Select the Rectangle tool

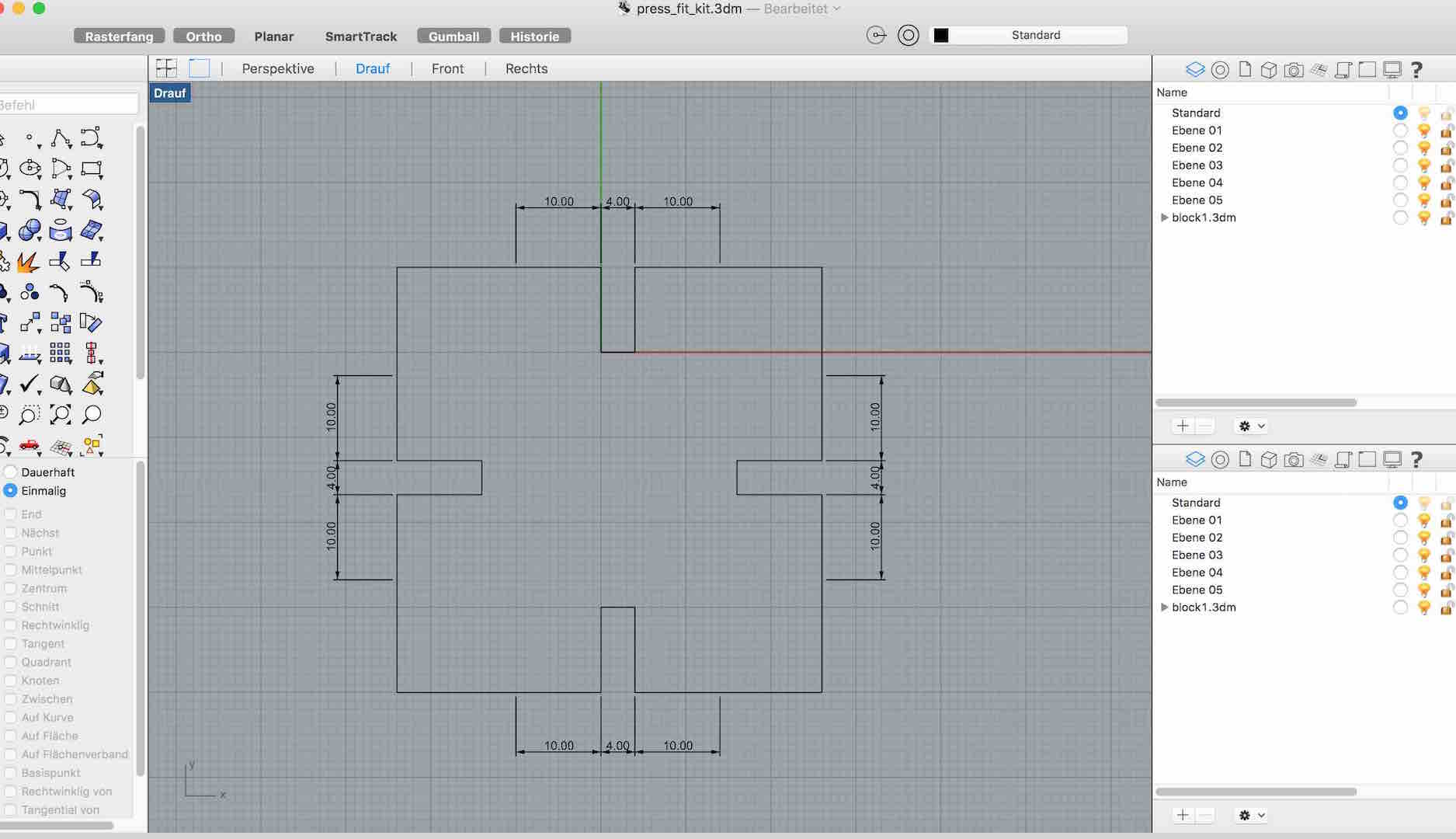click(x=92, y=169)
